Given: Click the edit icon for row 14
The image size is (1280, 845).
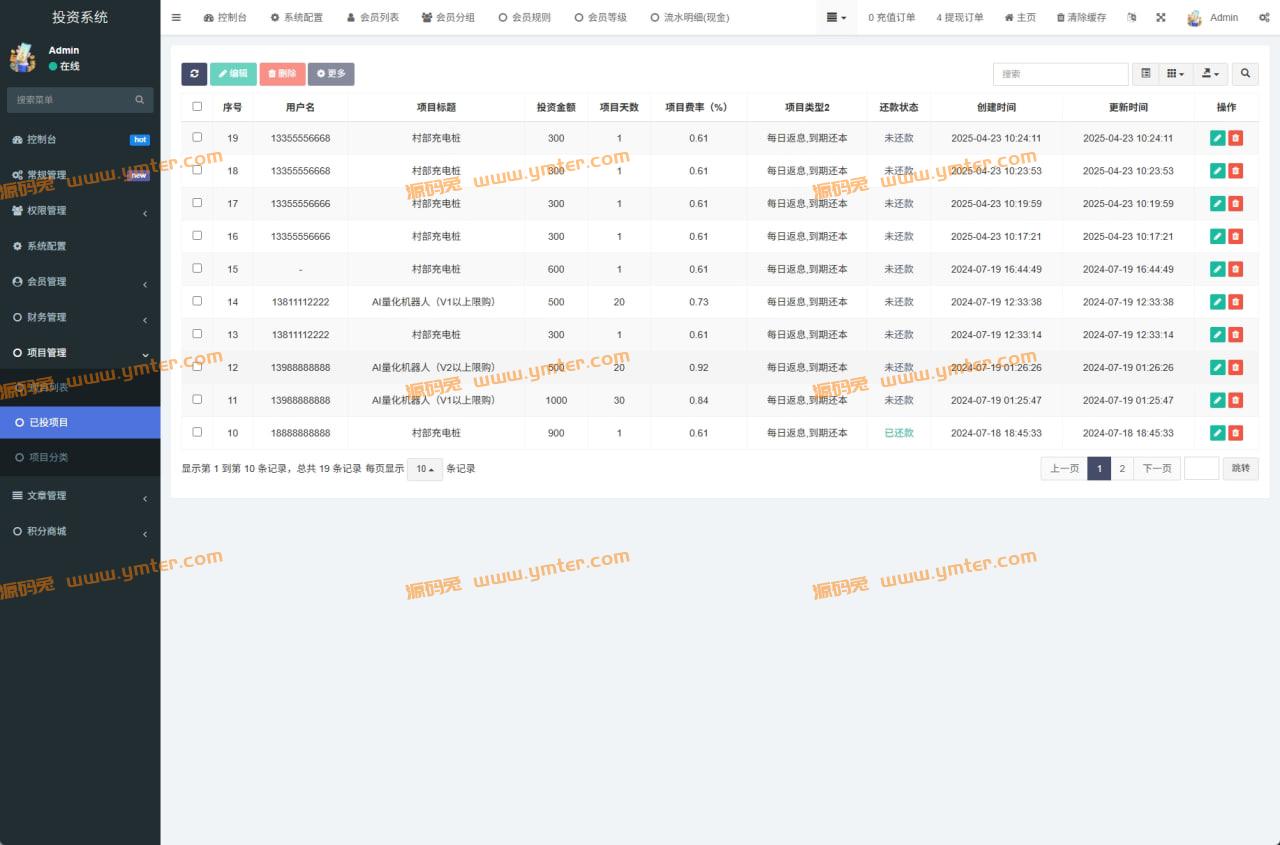Looking at the screenshot, I should pos(1217,302).
